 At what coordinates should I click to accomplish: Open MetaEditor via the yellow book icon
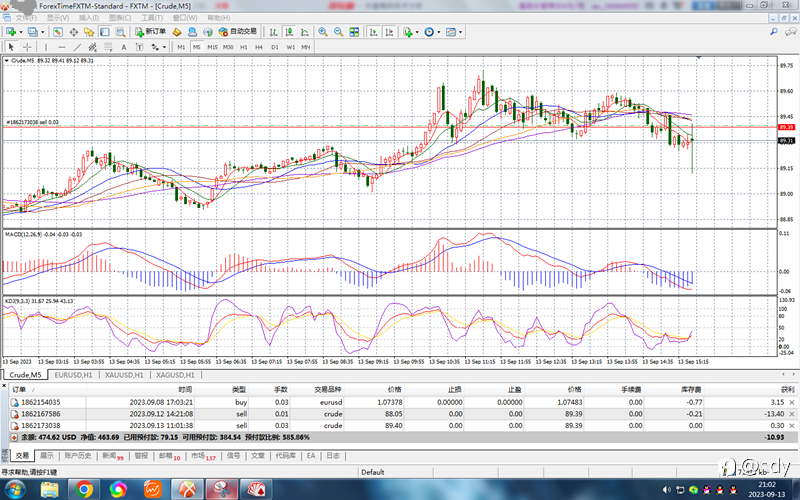click(x=177, y=32)
